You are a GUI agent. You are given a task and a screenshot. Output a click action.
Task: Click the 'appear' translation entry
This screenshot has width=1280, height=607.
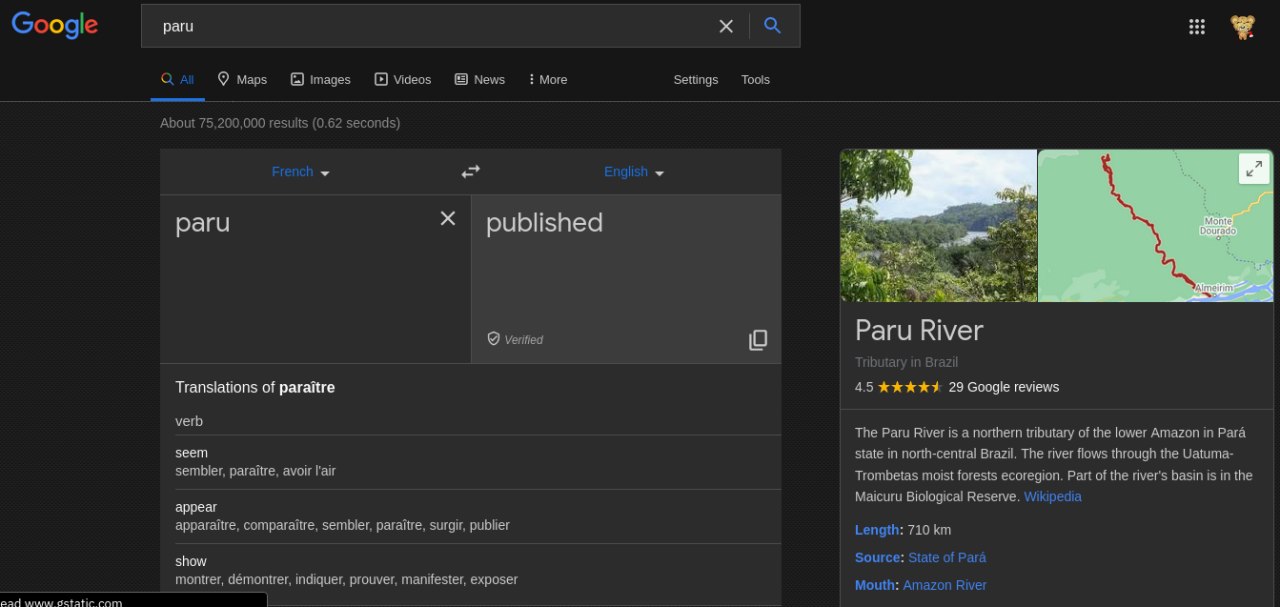(x=196, y=507)
